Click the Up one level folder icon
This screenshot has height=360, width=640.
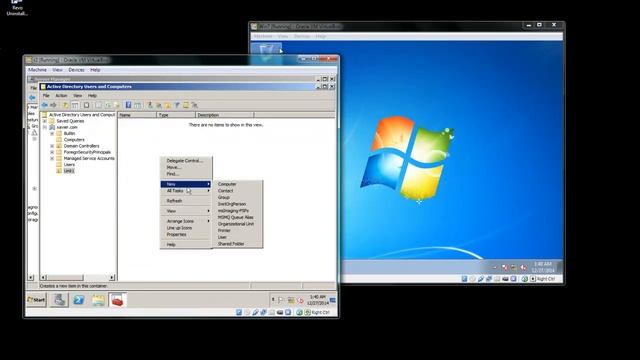66,105
